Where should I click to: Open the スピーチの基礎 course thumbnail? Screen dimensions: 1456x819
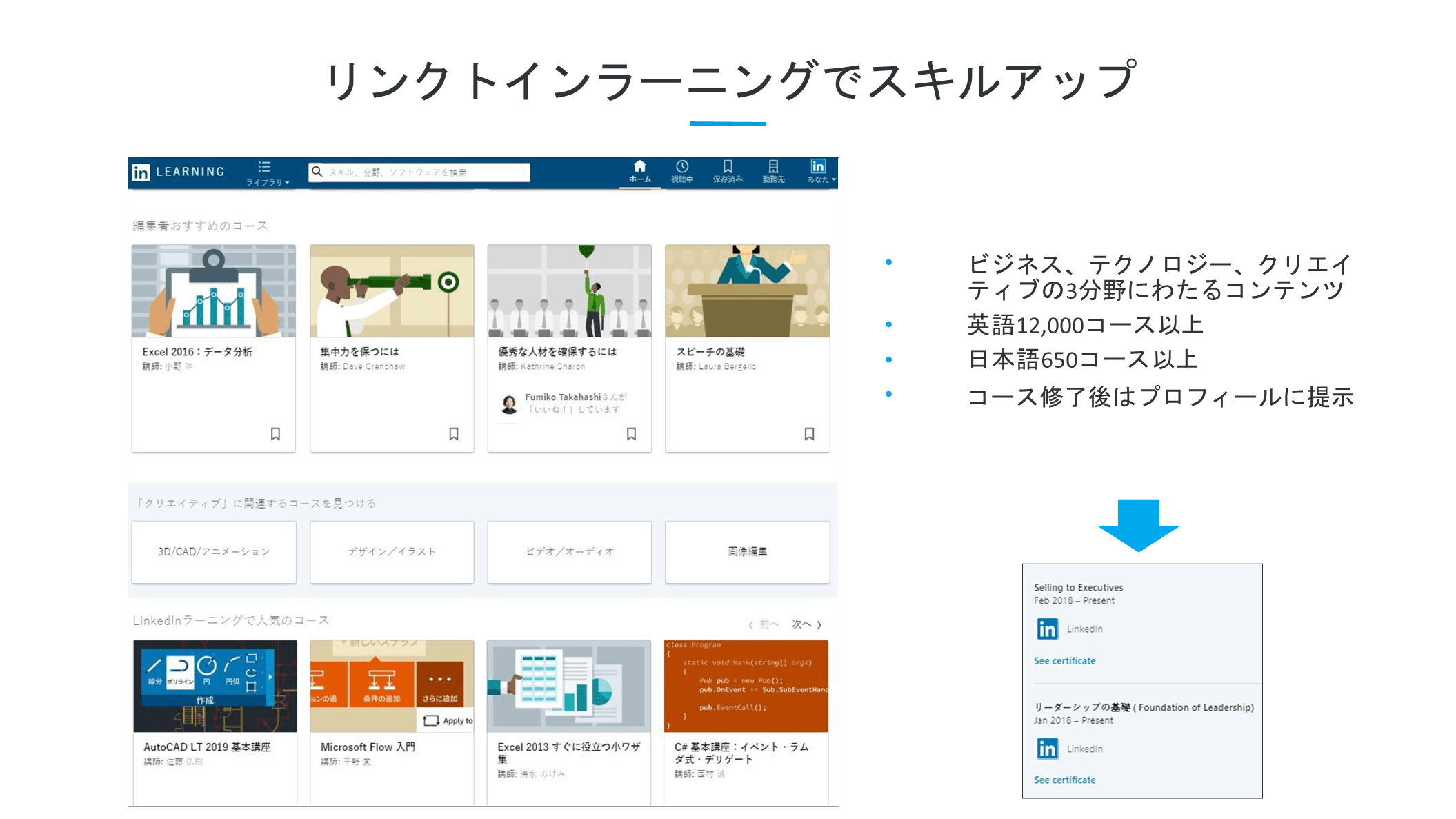pos(748,290)
